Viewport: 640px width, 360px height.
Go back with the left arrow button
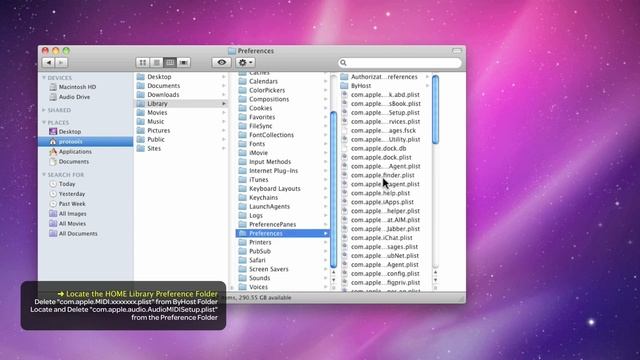tap(49, 62)
